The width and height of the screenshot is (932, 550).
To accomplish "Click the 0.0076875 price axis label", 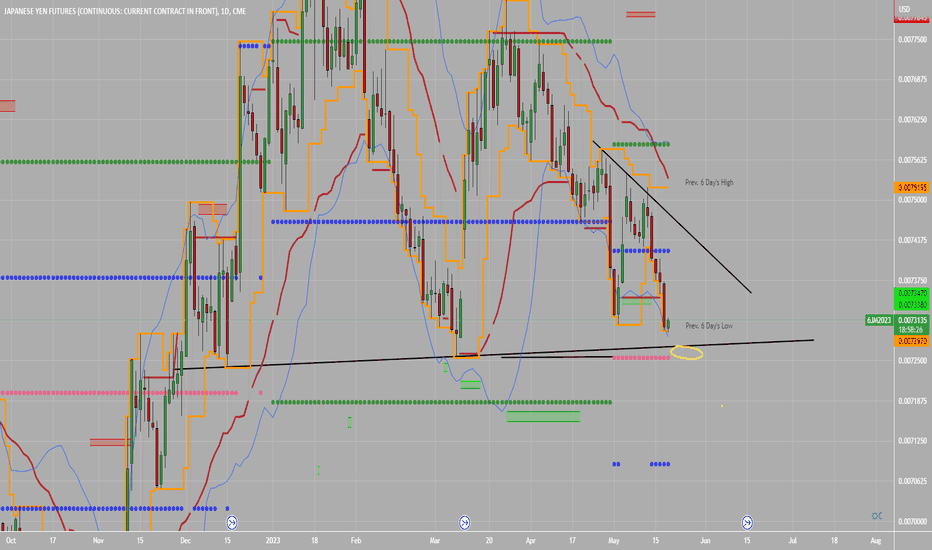I will [912, 79].
